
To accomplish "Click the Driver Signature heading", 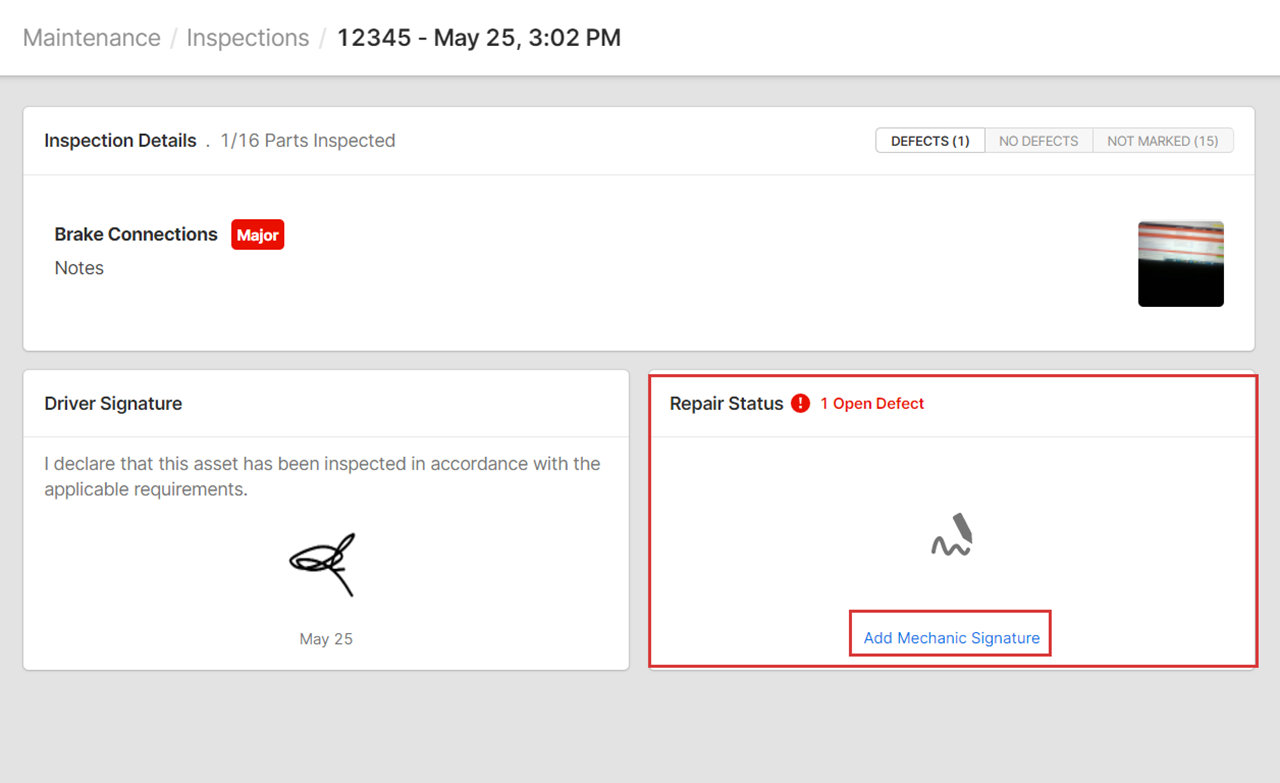I will point(113,404).
